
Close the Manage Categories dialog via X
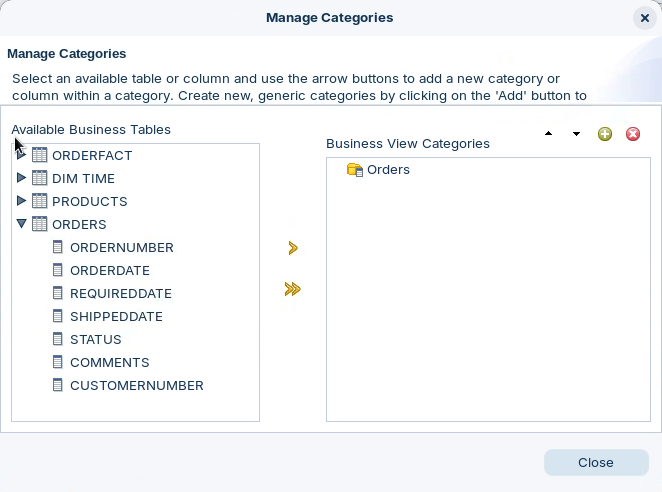[x=644, y=18]
